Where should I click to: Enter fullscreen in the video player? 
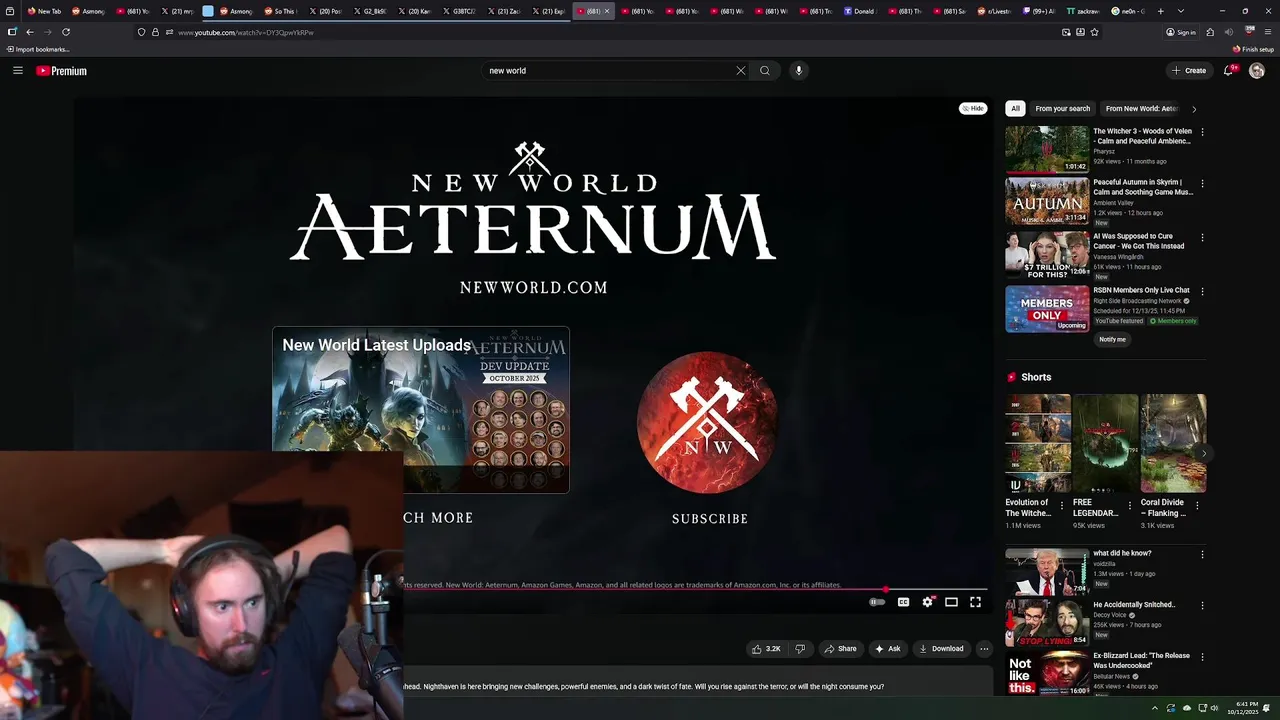click(975, 602)
